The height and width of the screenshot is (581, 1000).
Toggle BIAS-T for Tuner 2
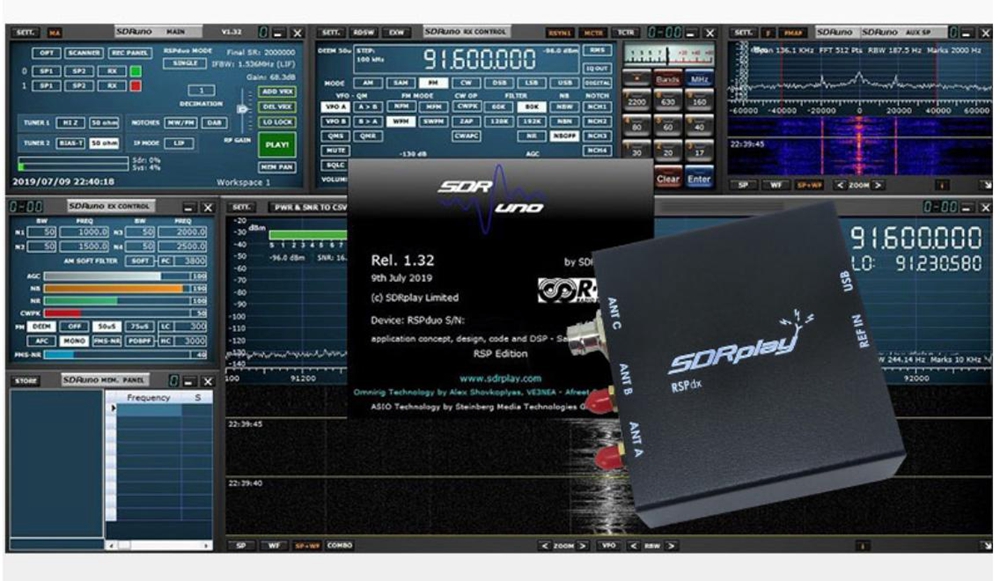(x=71, y=143)
